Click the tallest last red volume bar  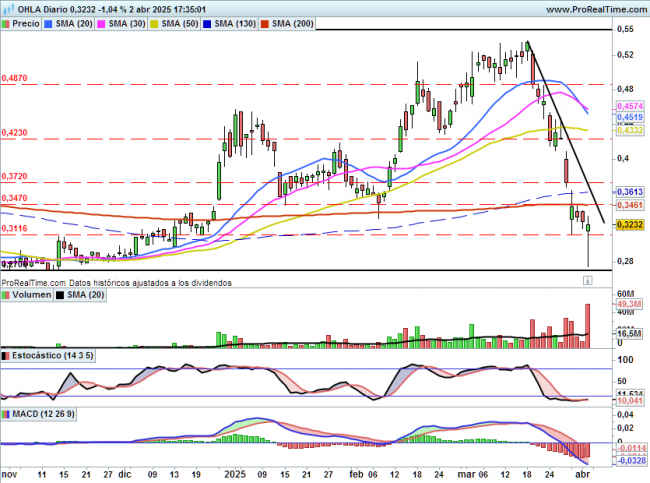(587, 326)
